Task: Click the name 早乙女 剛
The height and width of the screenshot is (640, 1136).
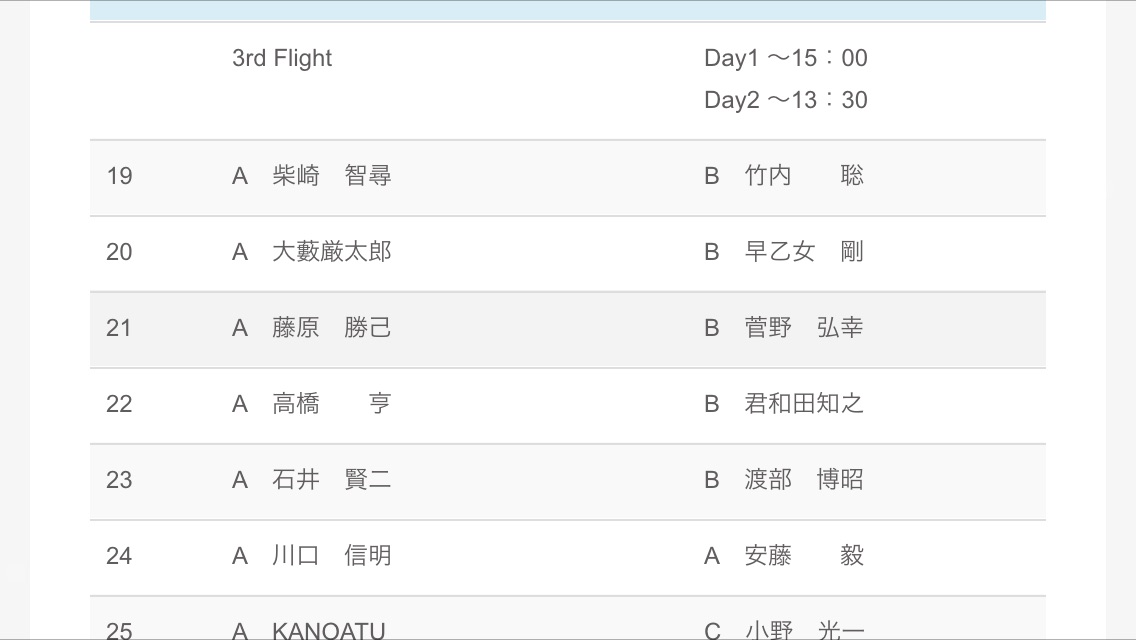Action: coord(803,252)
